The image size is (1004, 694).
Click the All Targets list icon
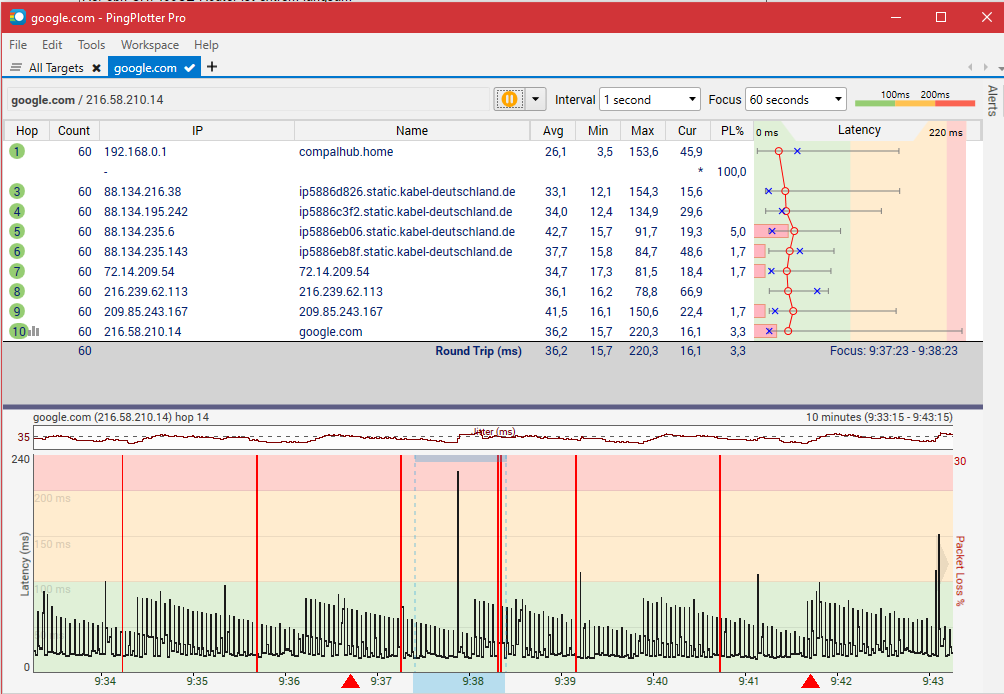click(16, 67)
